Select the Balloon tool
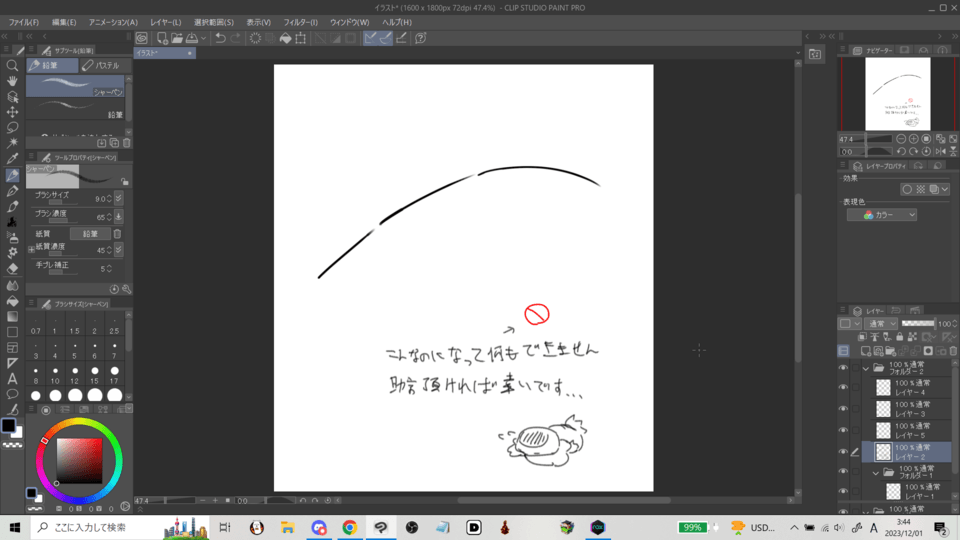Screen dimensions: 960x540 (x=12, y=394)
